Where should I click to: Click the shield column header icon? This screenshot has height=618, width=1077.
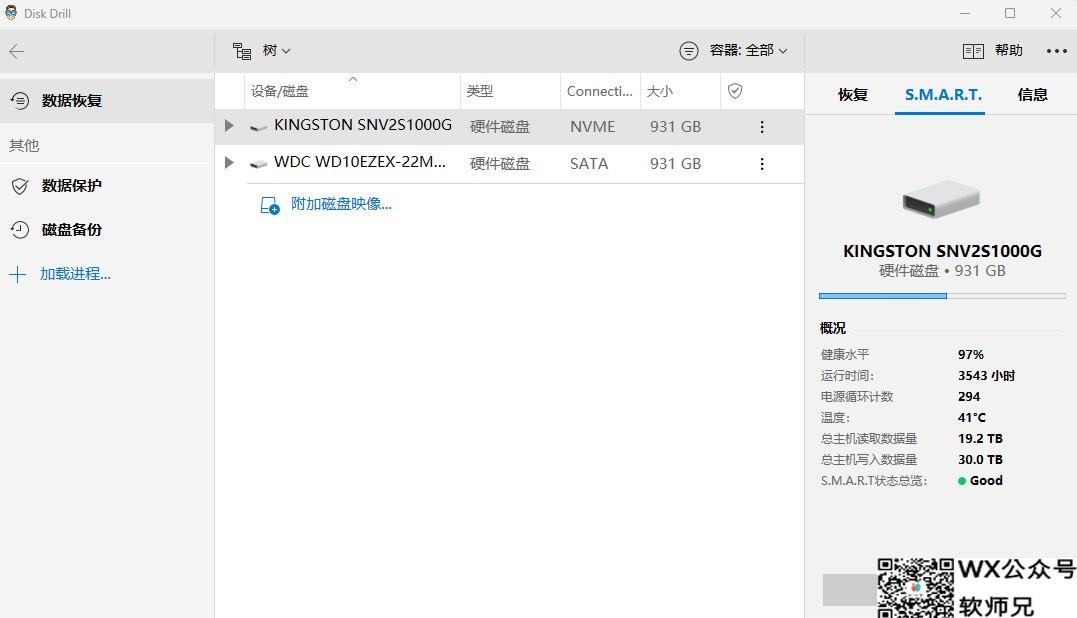pyautogui.click(x=735, y=91)
